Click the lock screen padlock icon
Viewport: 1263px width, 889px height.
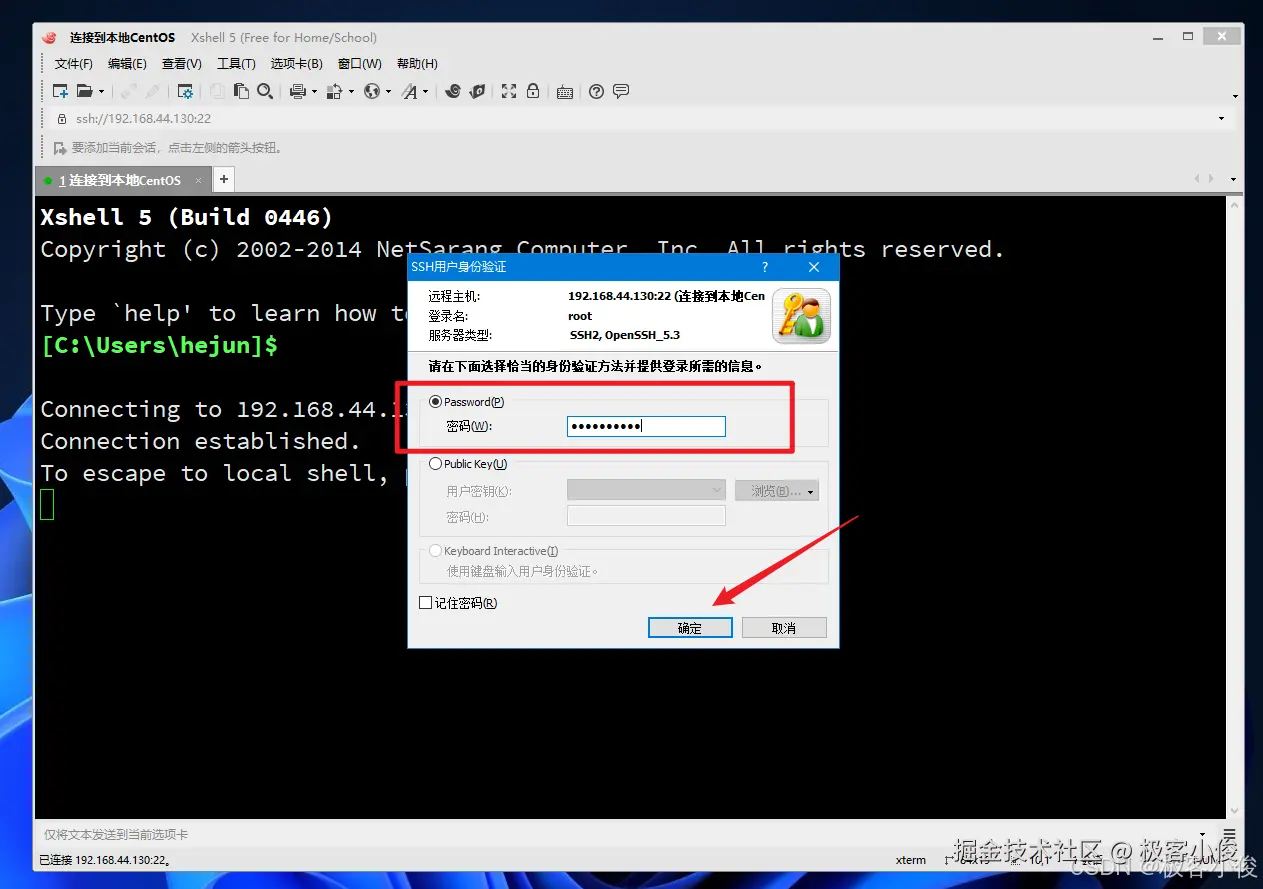tap(533, 91)
